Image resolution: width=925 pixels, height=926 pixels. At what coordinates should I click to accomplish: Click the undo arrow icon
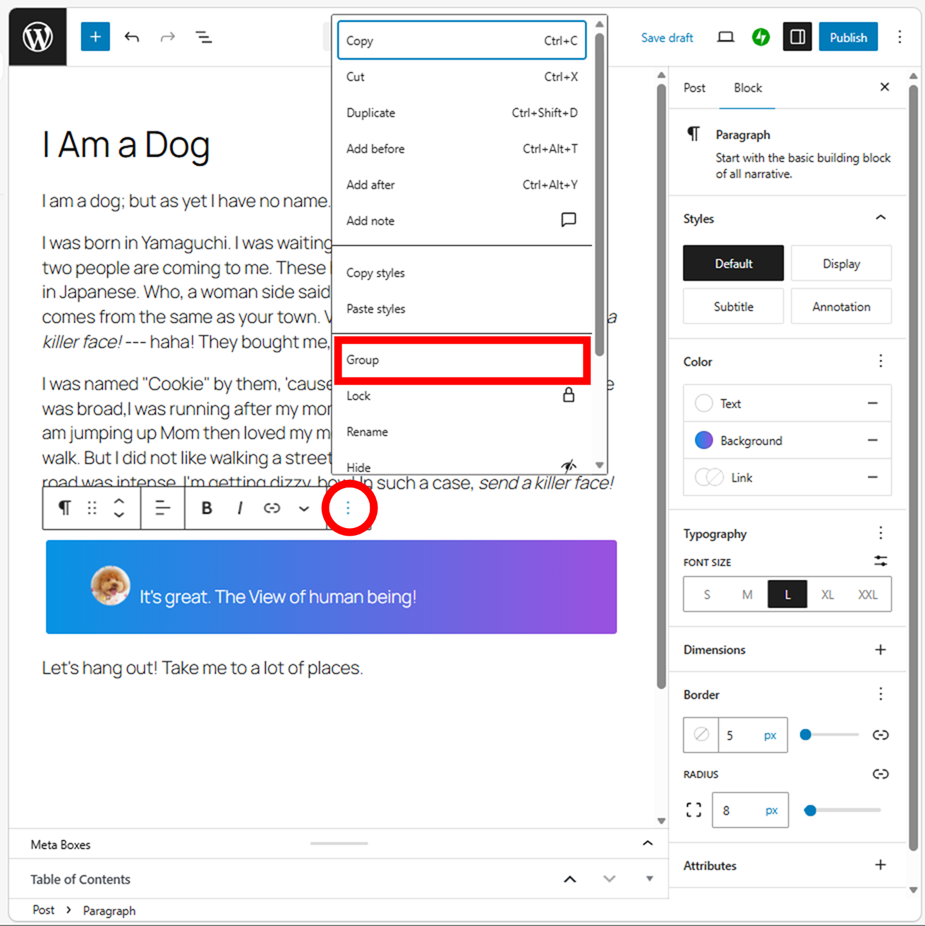pos(132,38)
